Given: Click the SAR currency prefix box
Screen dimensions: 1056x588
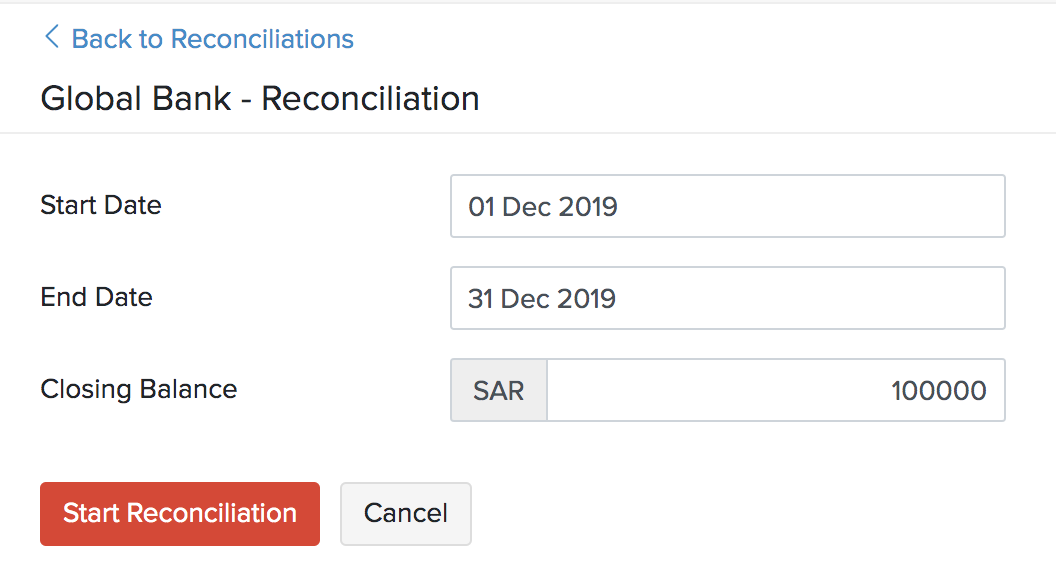Looking at the screenshot, I should [x=498, y=390].
